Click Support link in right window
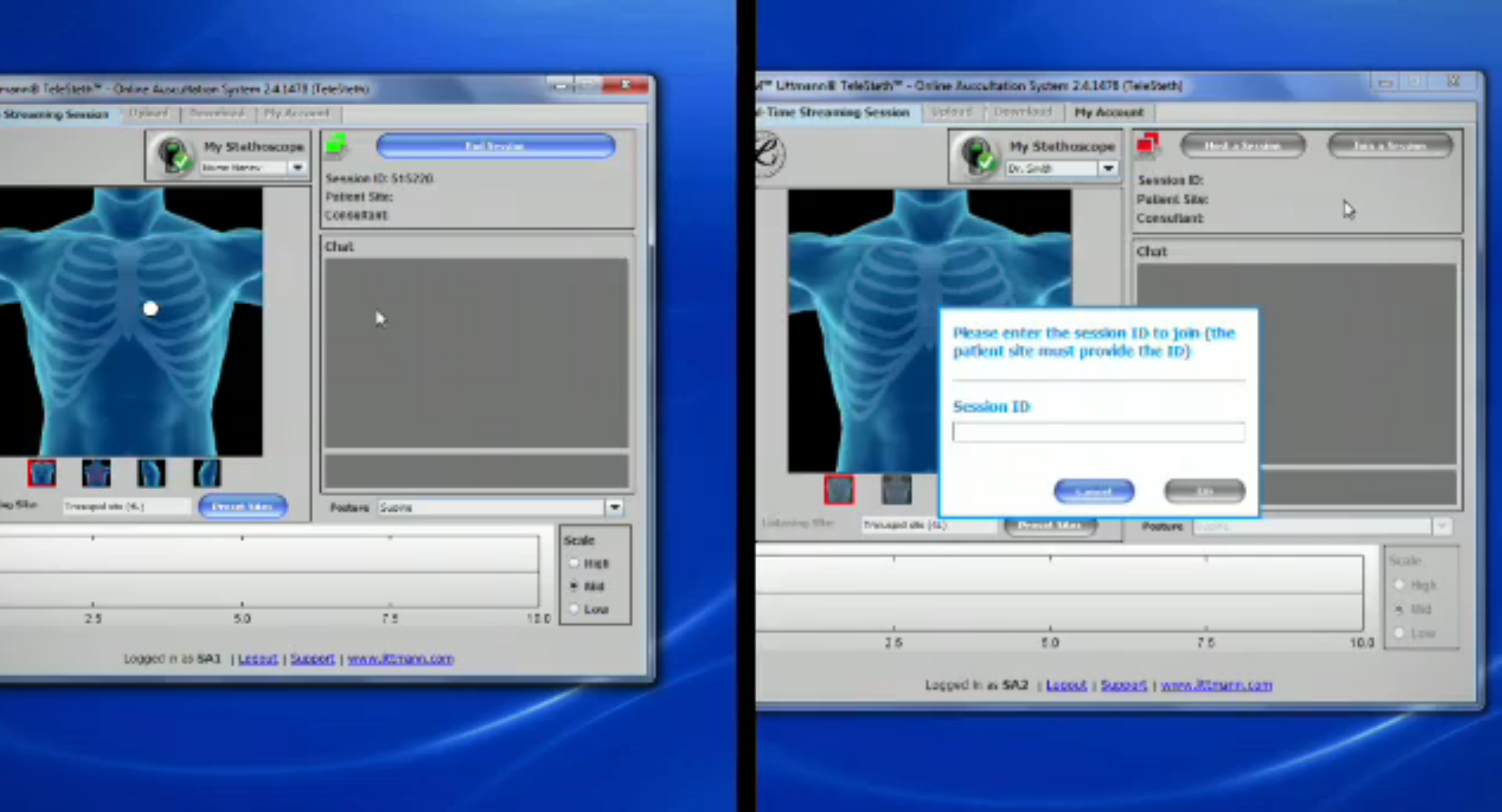Viewport: 1502px width, 812px height. (1124, 685)
